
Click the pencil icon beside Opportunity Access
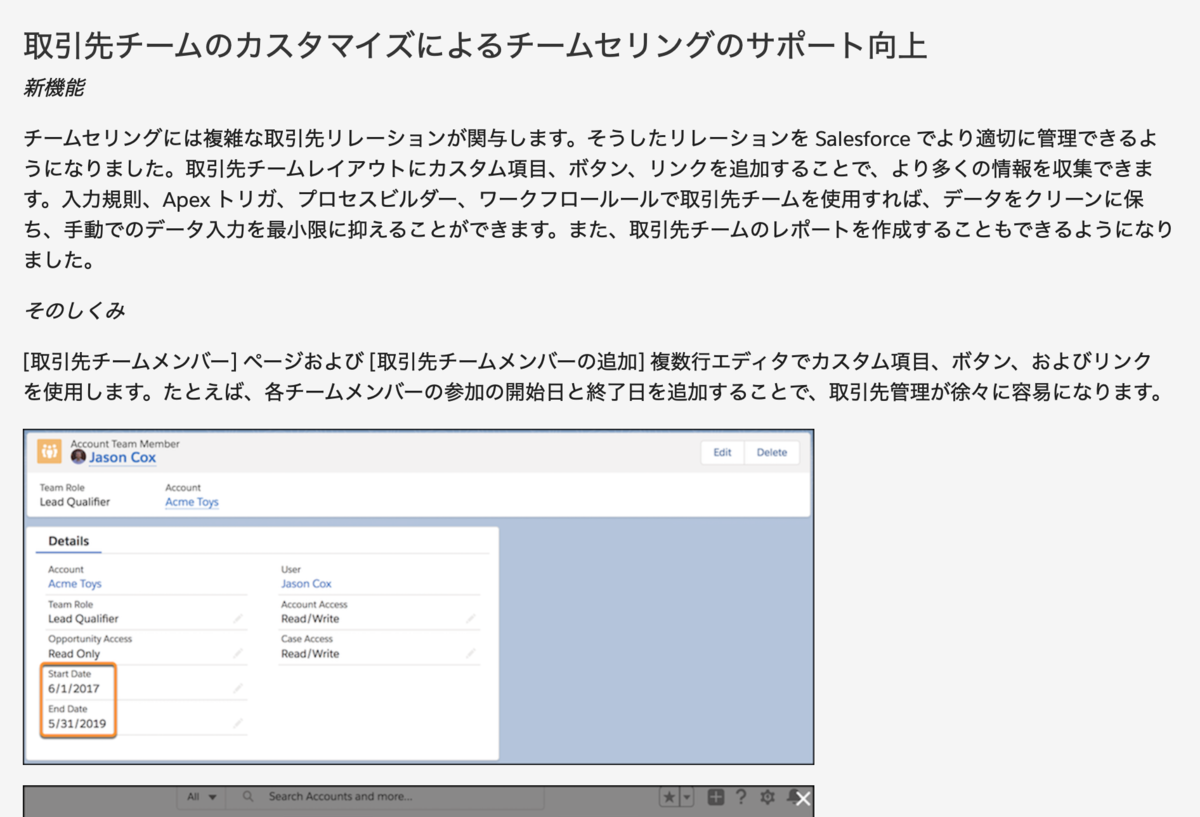point(238,653)
